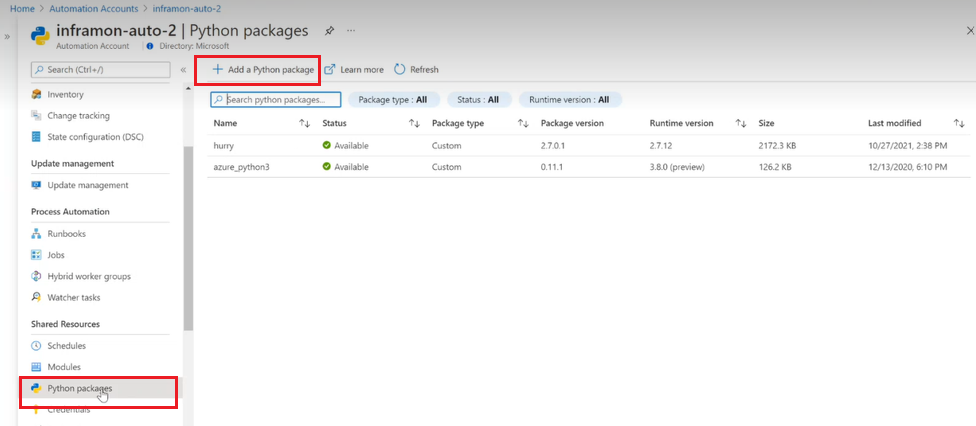976x426 pixels.
Task: Sort by Last modified column arrows
Action: (x=959, y=123)
